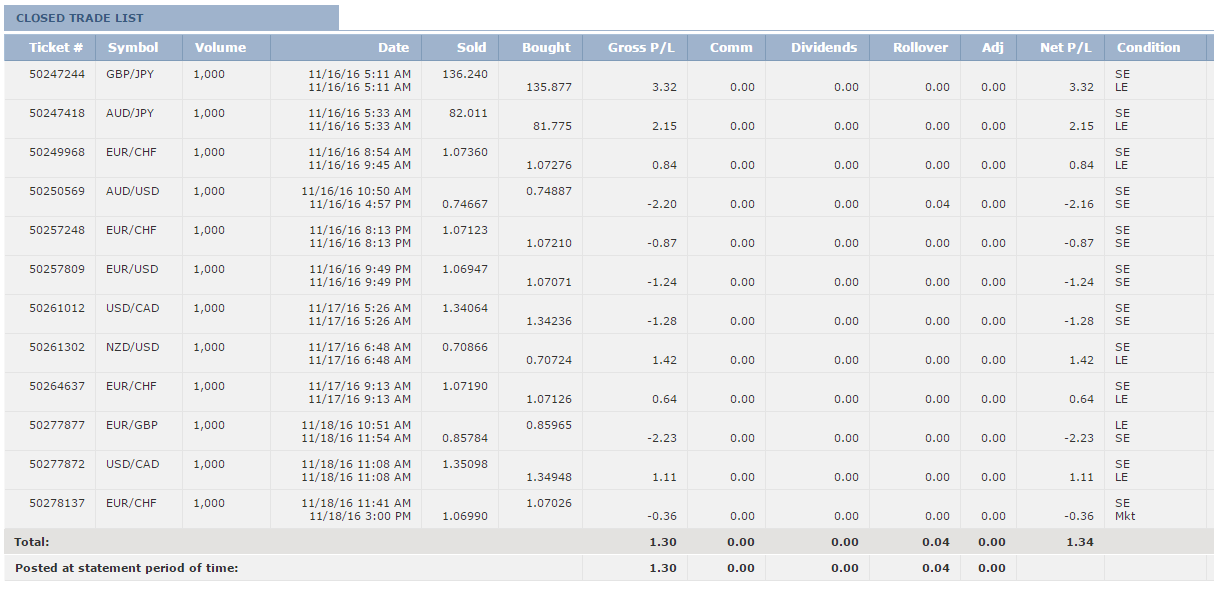Click date 11/16/16 4:57 PM
This screenshot has height=596, width=1214.
point(359,204)
